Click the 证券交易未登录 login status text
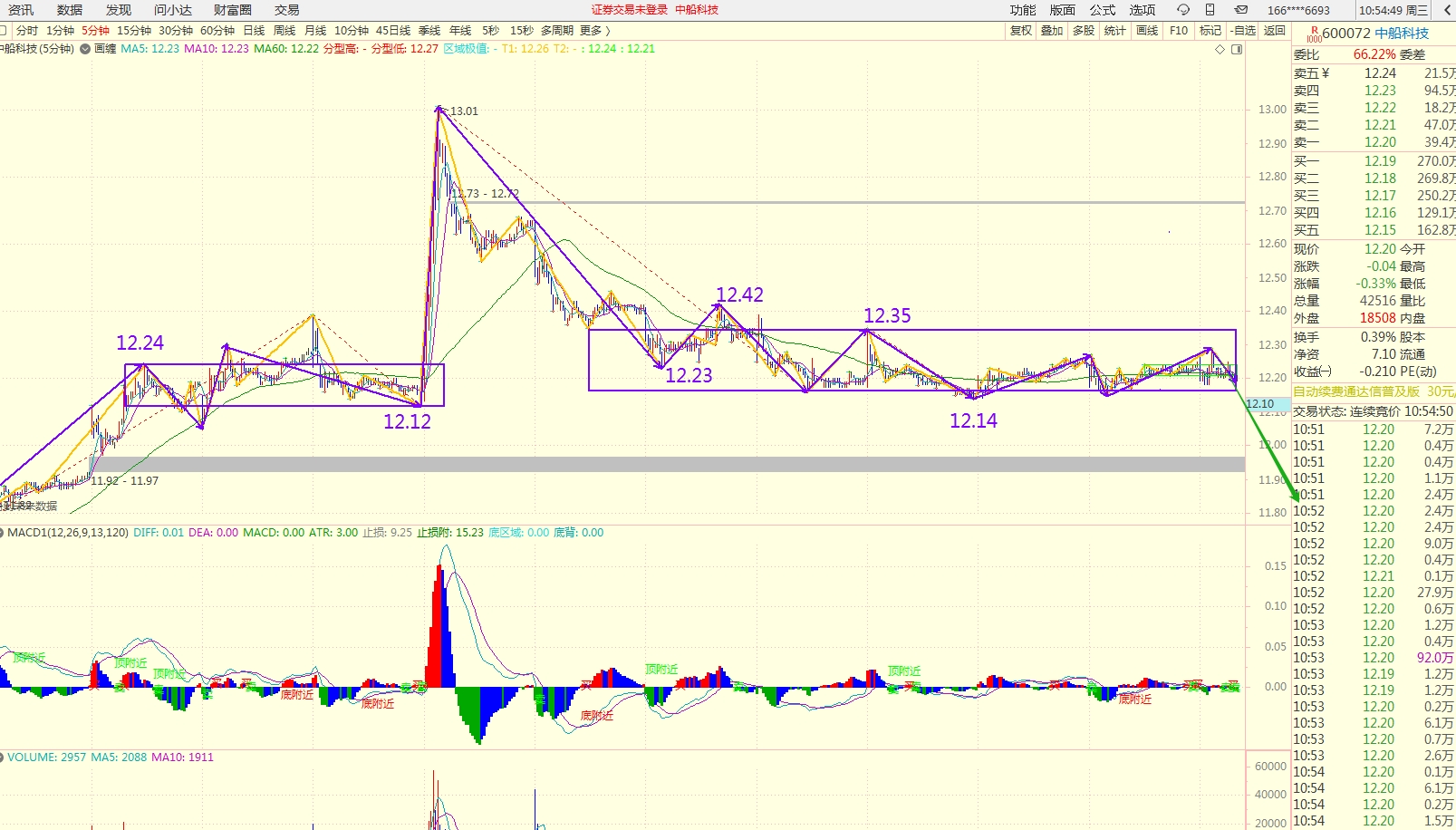 [x=630, y=10]
